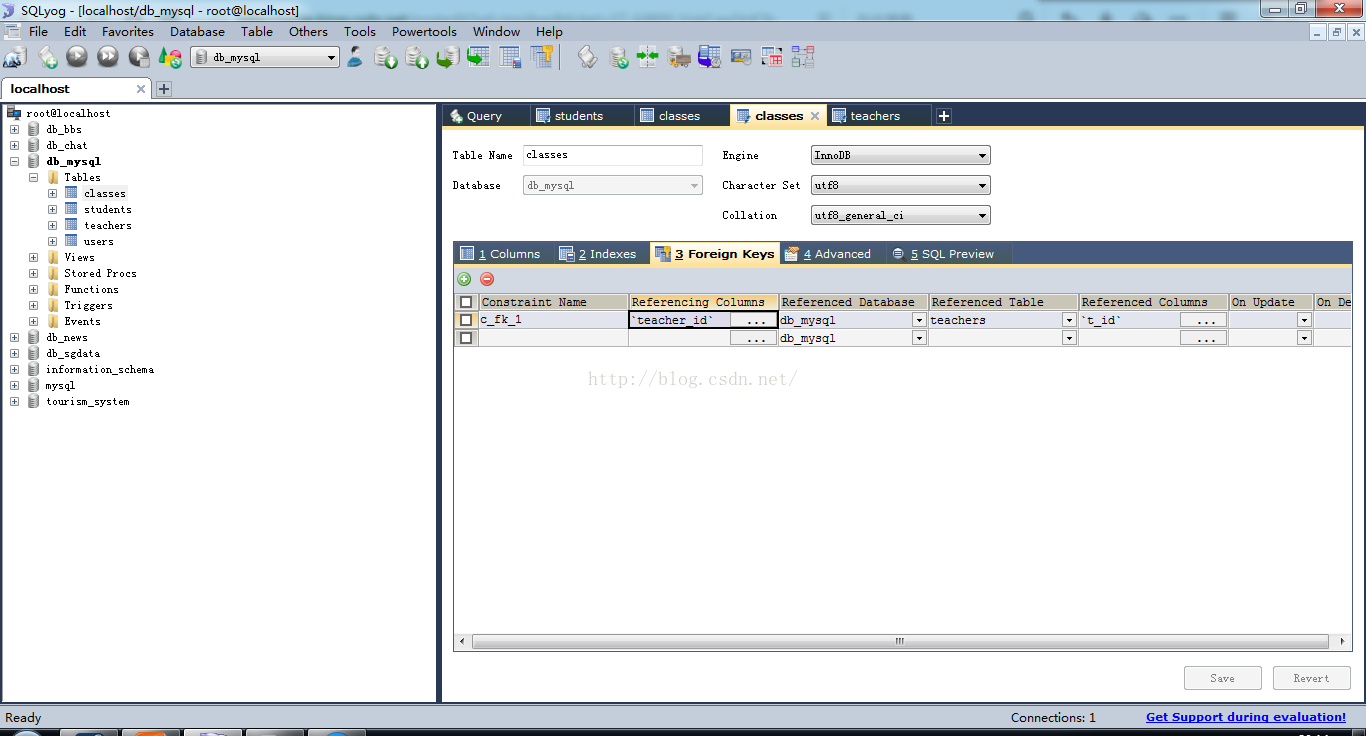Click the execute and edit resultset icon
The height and width of the screenshot is (736, 1366).
[139, 57]
